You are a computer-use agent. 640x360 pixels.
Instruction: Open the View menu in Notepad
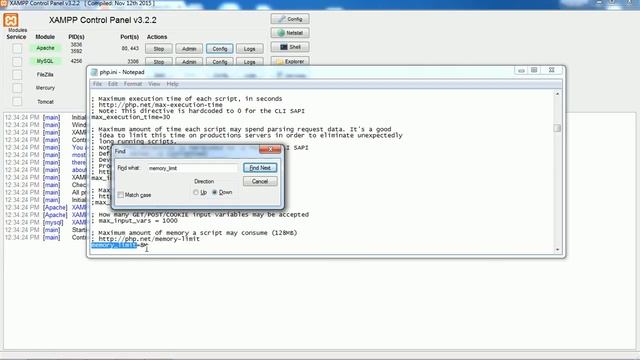154,84
